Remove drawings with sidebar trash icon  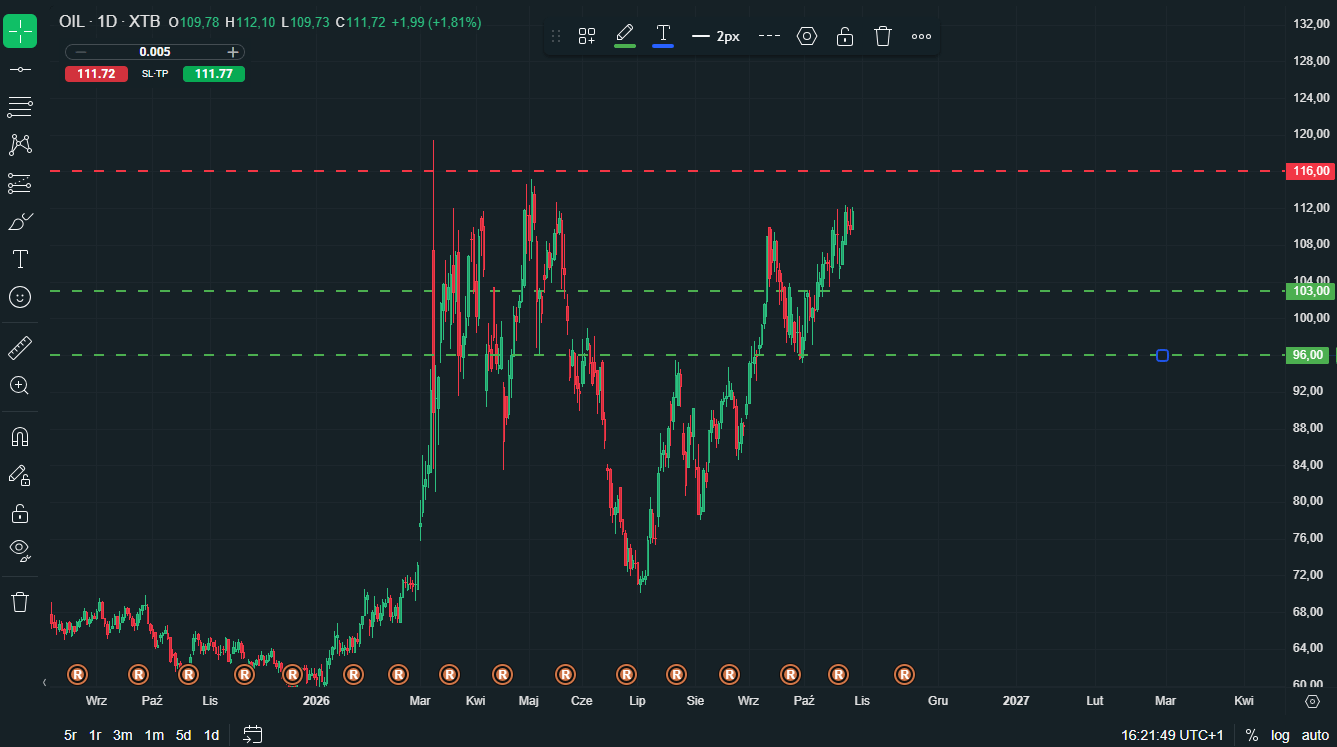(x=20, y=602)
